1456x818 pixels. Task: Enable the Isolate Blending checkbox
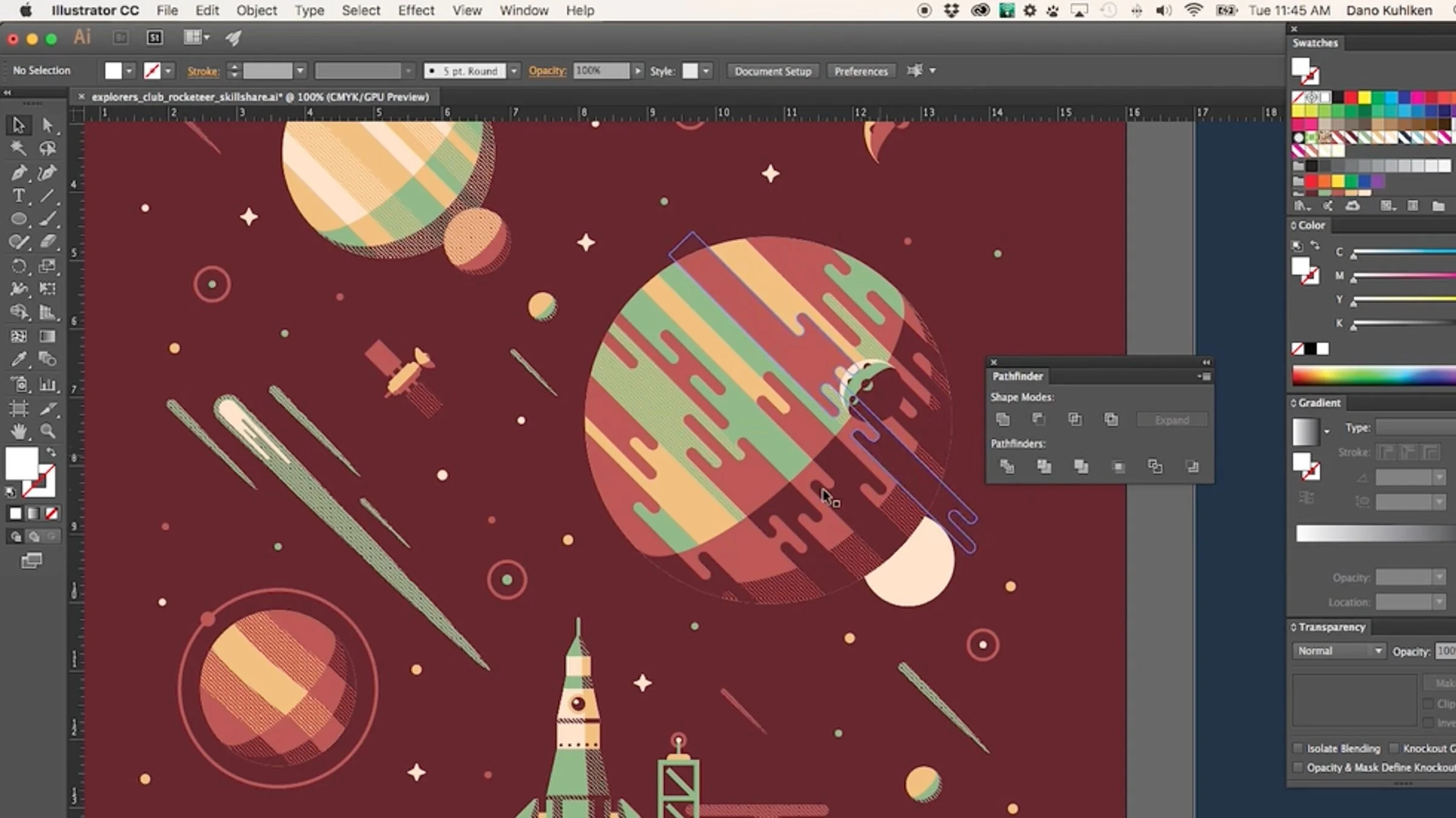click(x=1299, y=748)
